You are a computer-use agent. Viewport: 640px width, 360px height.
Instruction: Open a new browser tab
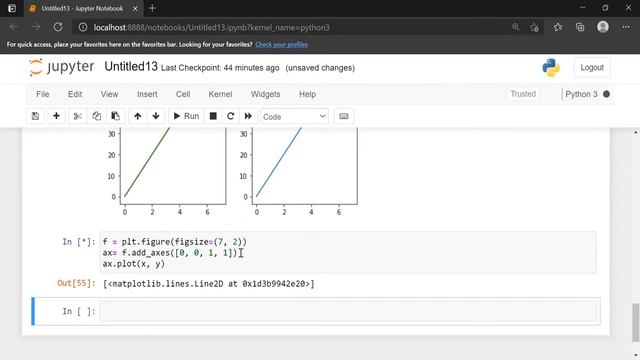click(152, 8)
